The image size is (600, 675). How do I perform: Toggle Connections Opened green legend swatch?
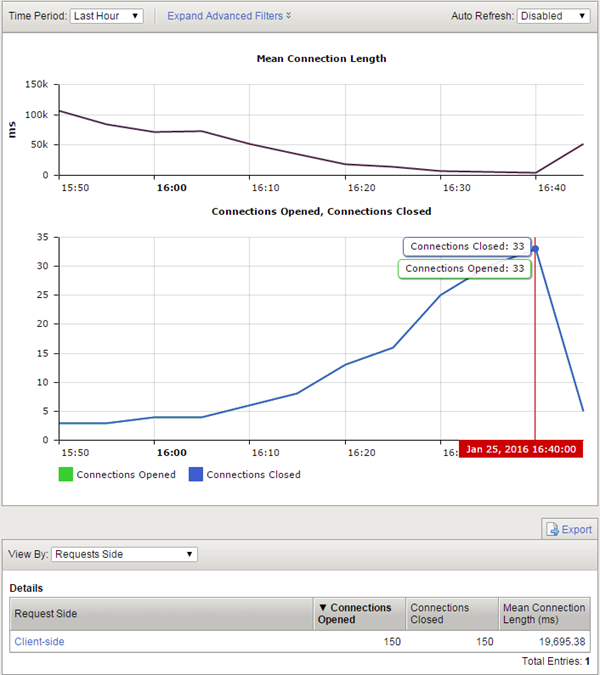[x=66, y=475]
